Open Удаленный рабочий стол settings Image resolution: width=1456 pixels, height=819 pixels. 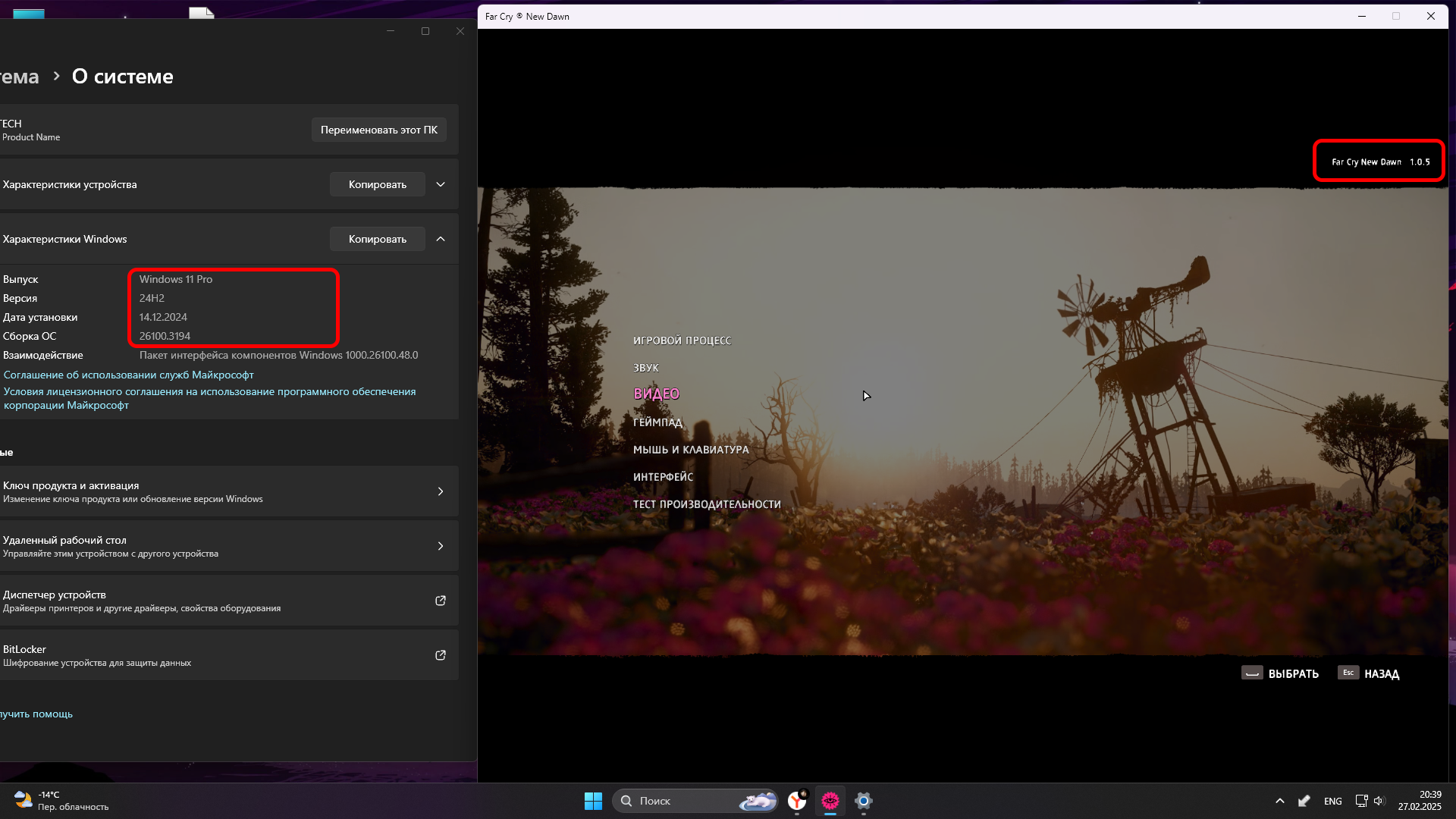point(227,546)
